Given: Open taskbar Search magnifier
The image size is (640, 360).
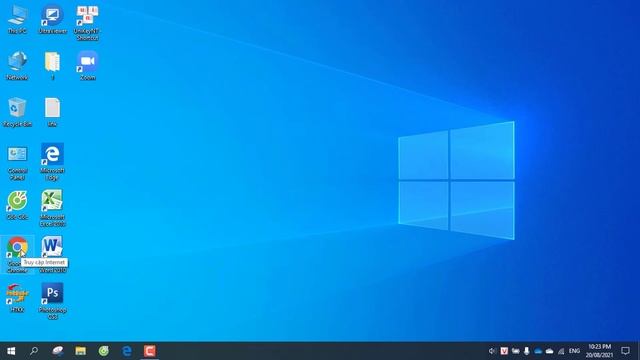Looking at the screenshot, I should click(34, 351).
